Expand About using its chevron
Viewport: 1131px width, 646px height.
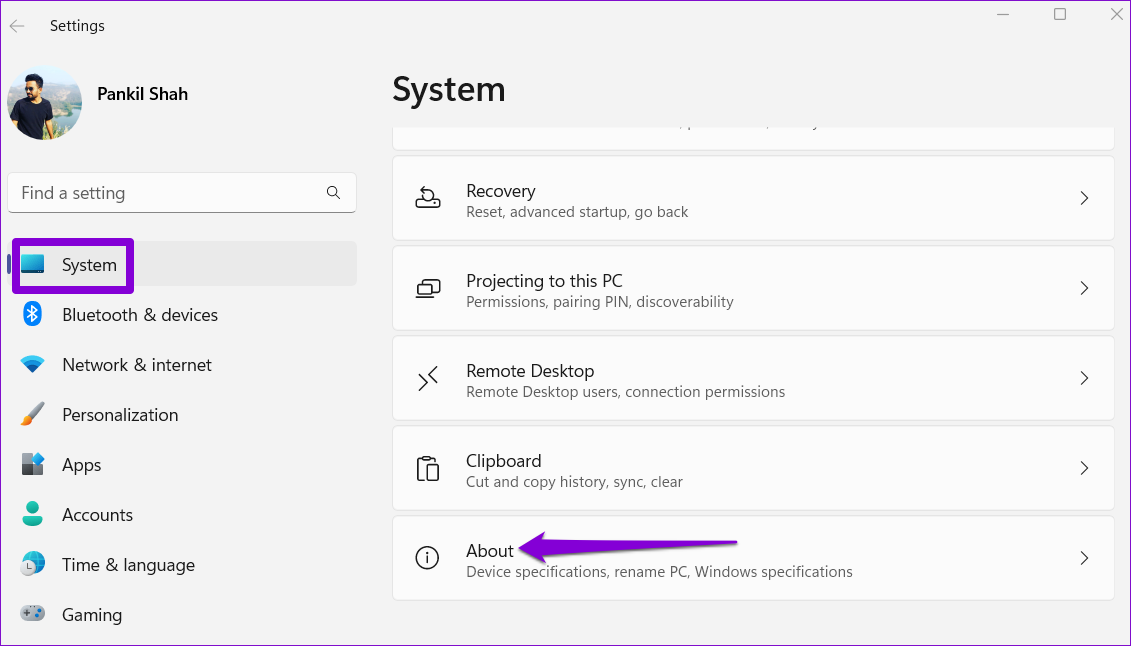click(x=1084, y=558)
